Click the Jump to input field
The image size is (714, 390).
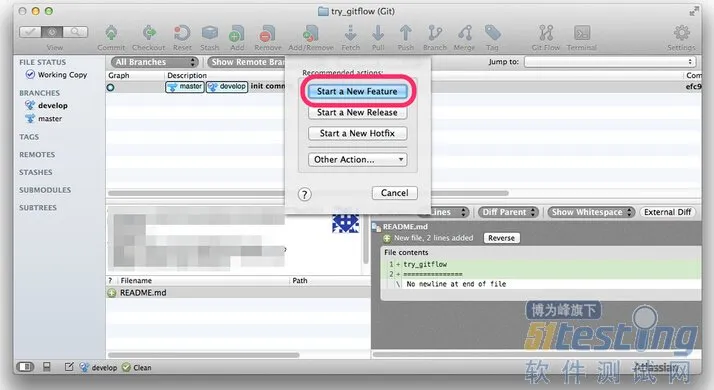click(x=609, y=62)
